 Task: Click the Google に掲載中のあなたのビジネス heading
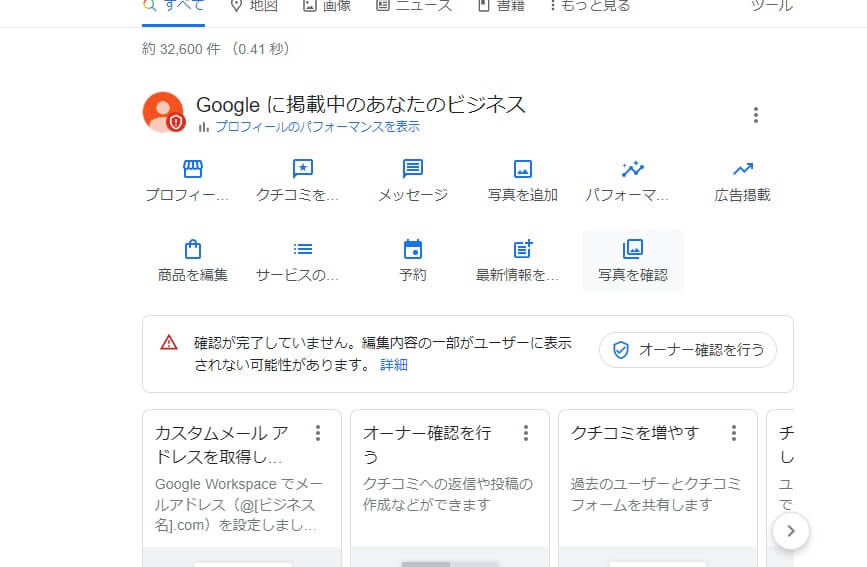[361, 105]
